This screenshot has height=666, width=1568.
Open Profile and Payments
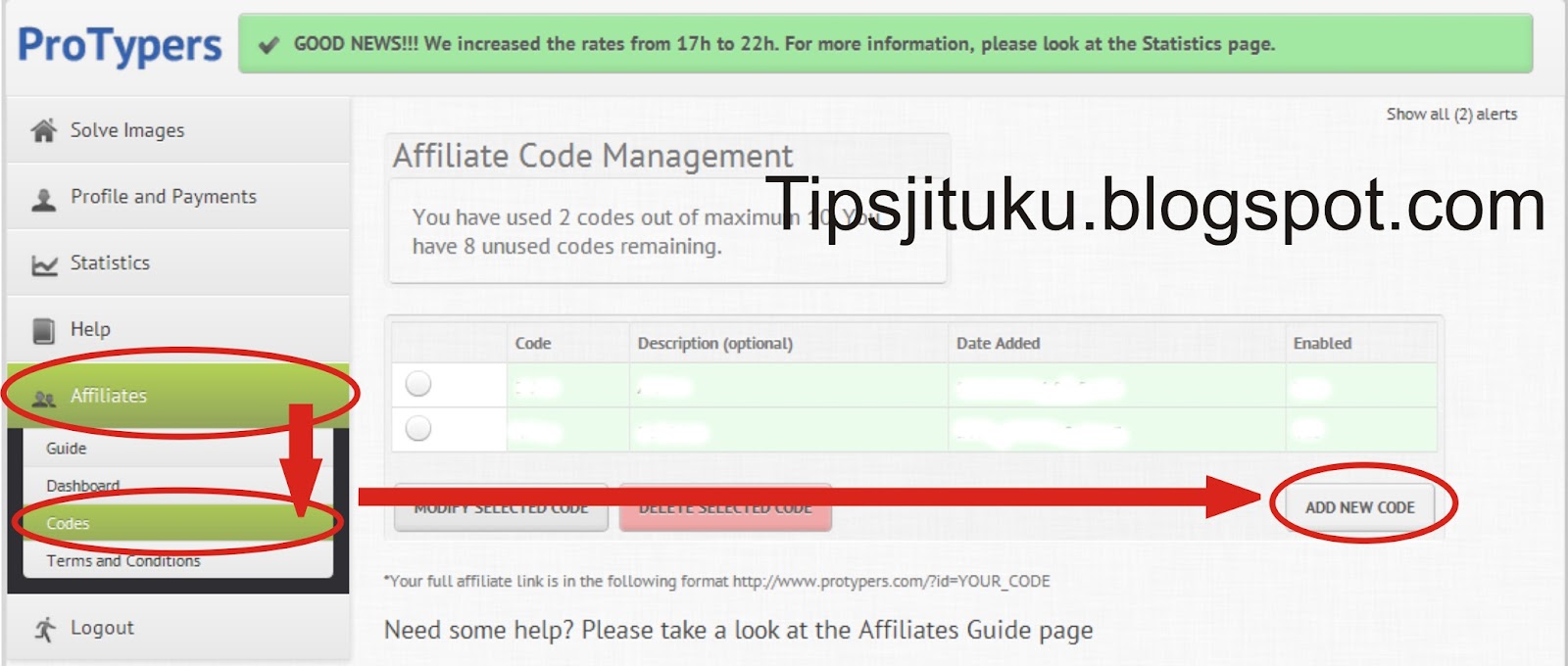click(178, 196)
